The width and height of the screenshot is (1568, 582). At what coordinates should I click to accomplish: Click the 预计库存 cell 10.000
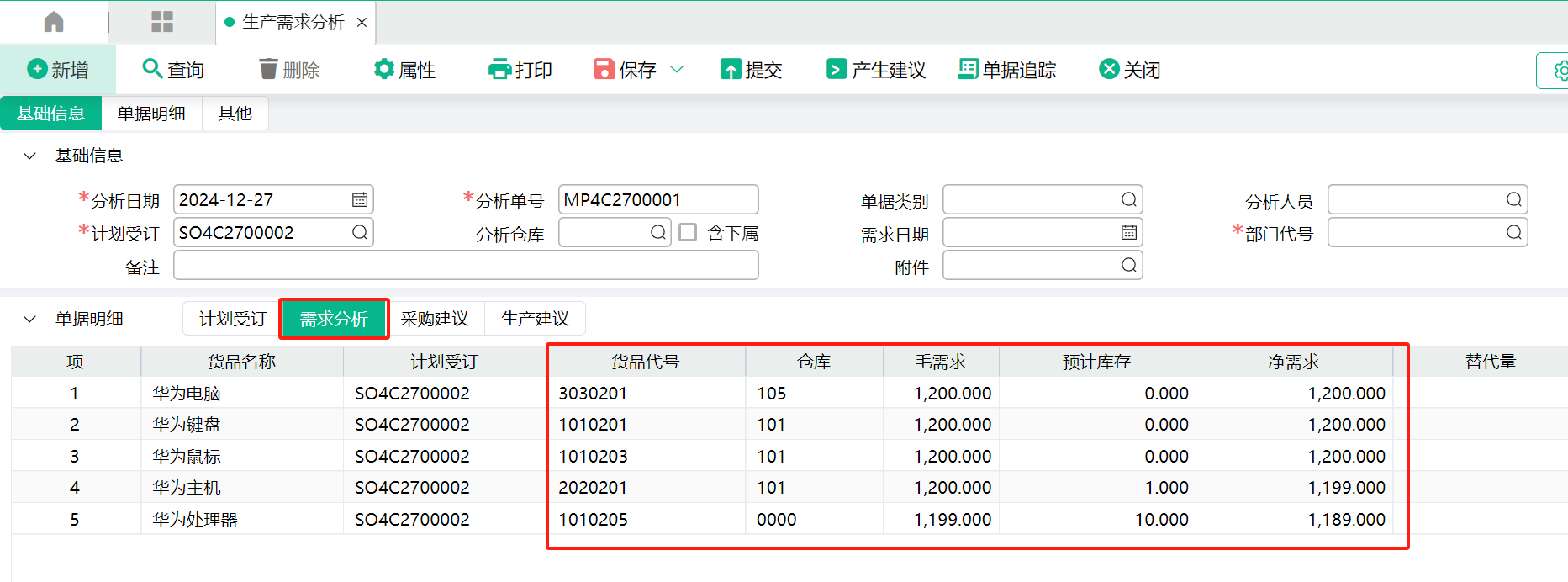point(1097,520)
